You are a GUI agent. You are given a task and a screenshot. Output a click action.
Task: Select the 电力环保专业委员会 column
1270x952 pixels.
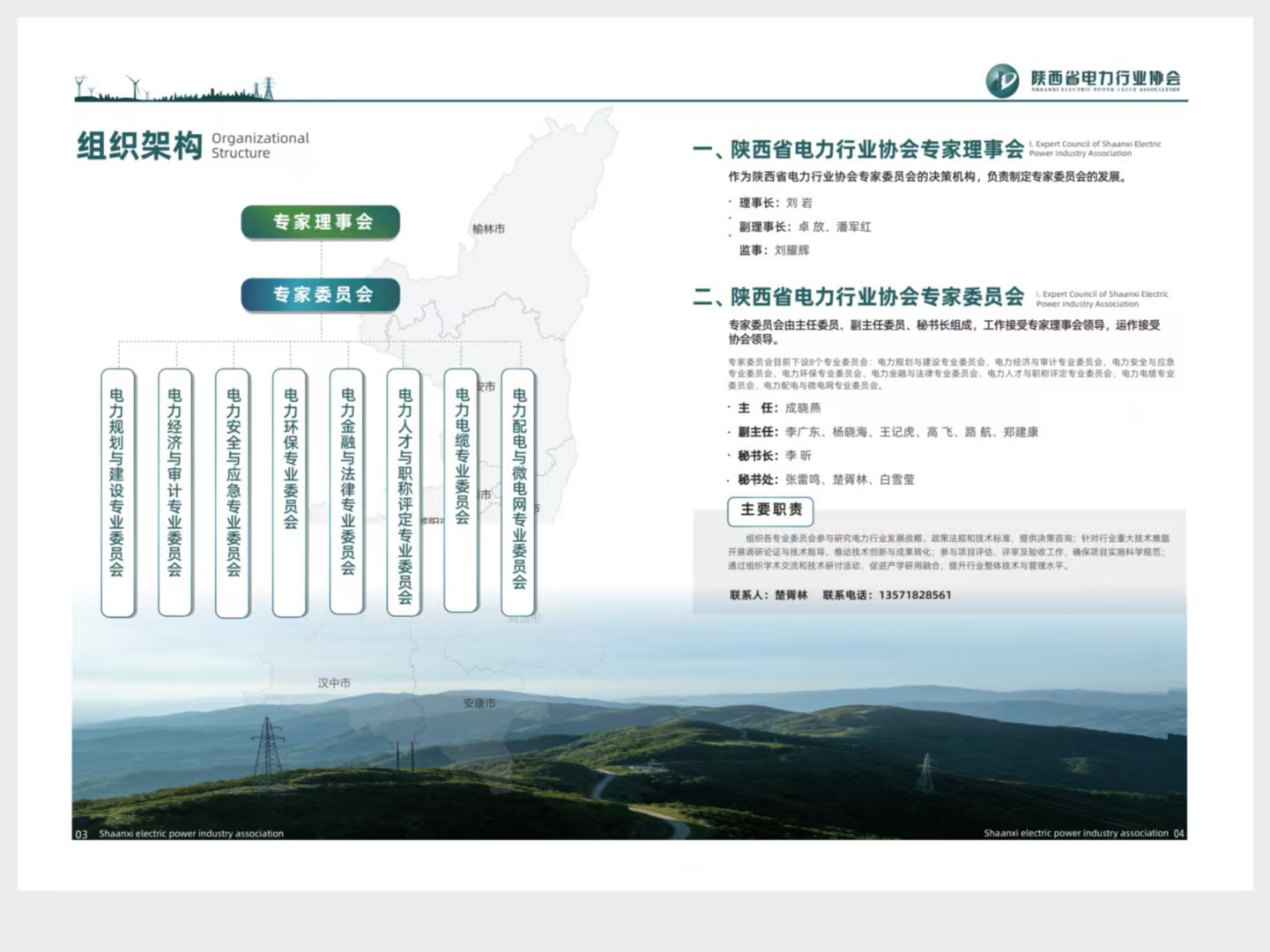[290, 493]
